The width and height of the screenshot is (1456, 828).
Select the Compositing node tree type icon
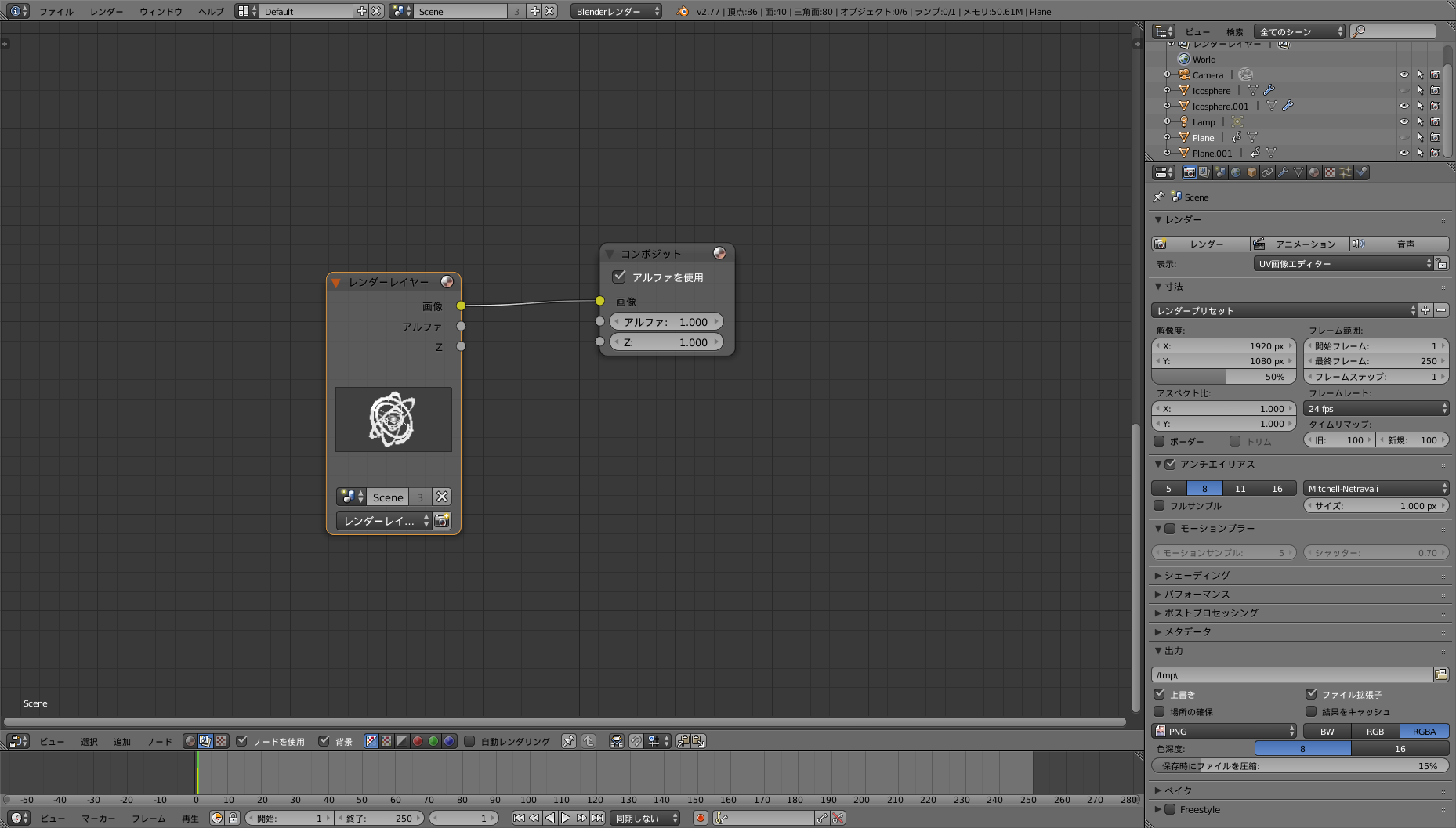coord(205,741)
